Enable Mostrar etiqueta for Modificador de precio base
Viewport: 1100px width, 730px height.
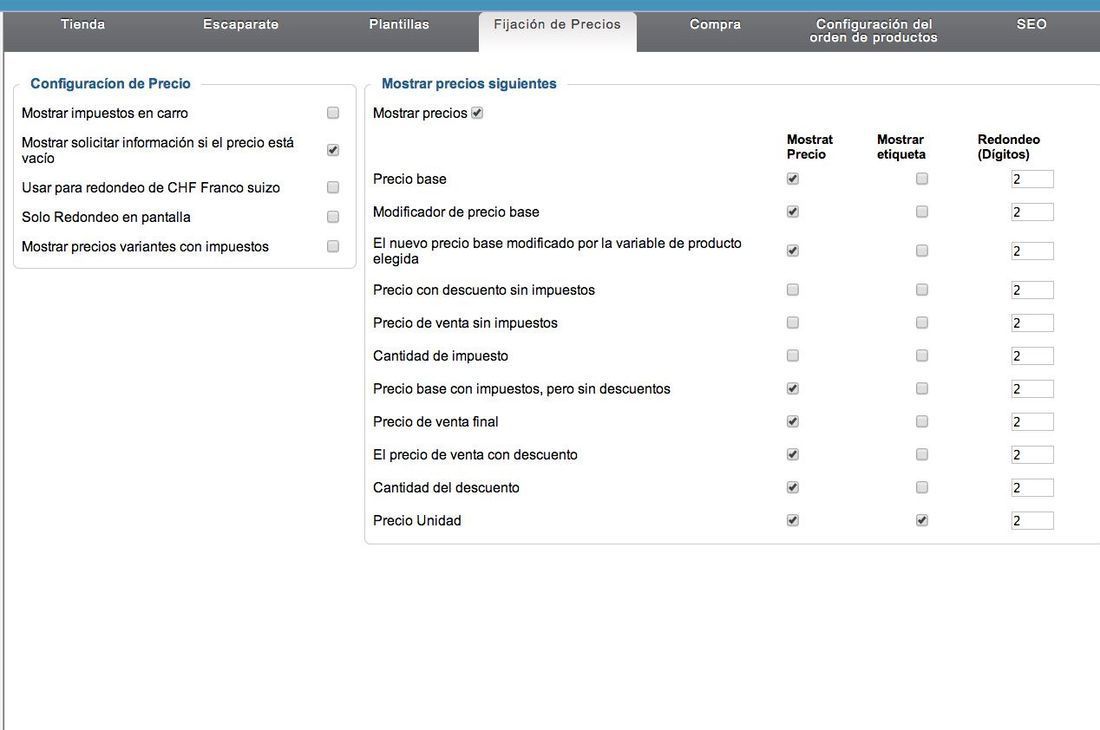(922, 212)
